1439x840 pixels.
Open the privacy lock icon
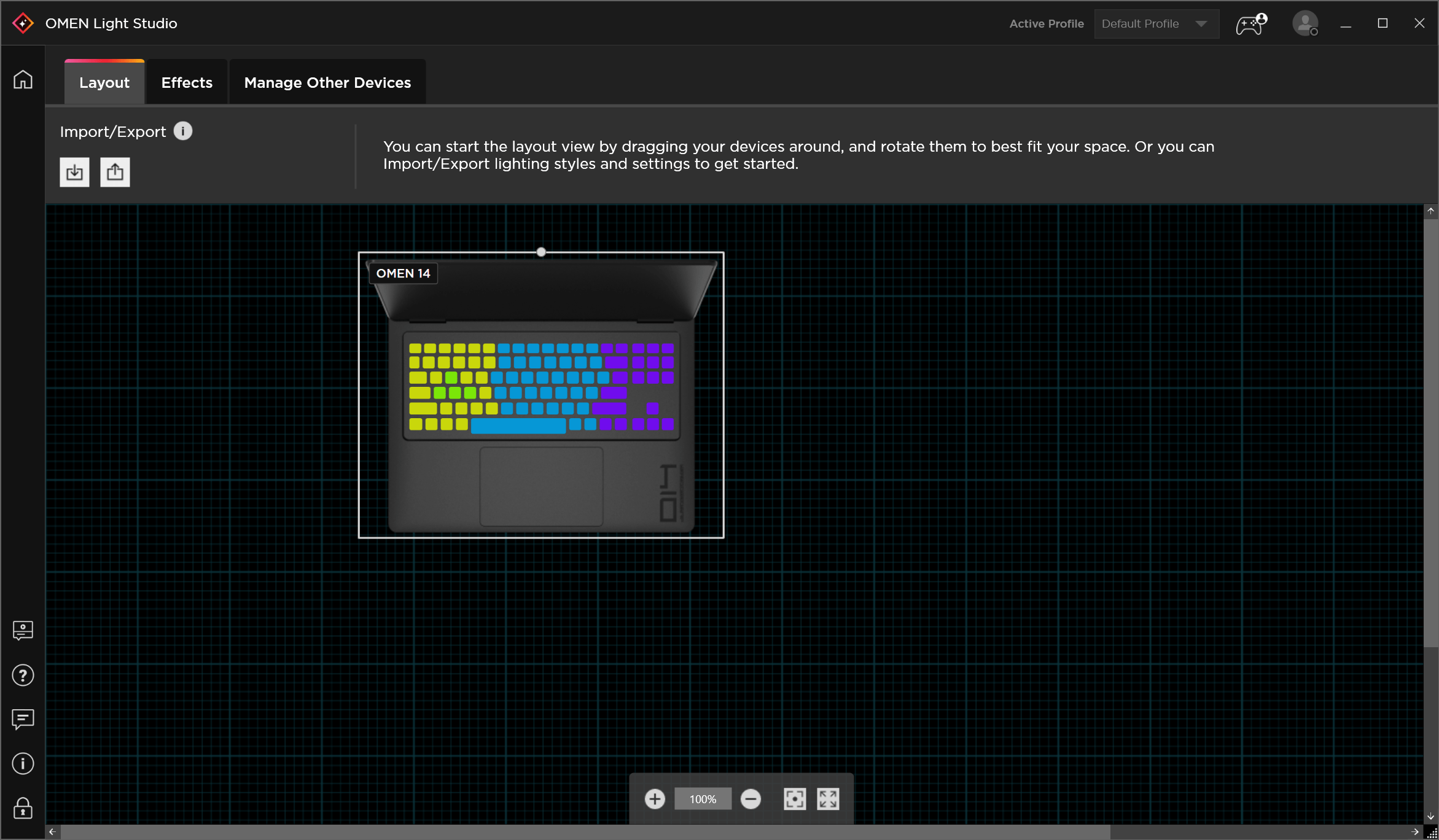pos(23,808)
